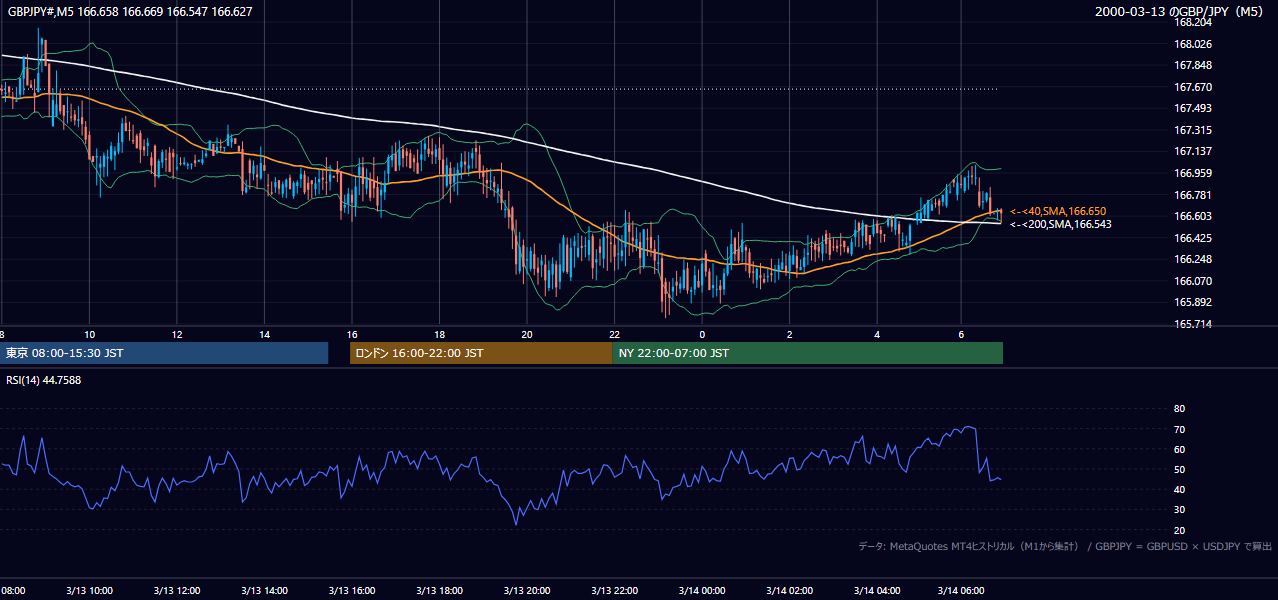Screen dimensions: 1278x600
Task: Click RSI scale level 70
Action: 1179,429
